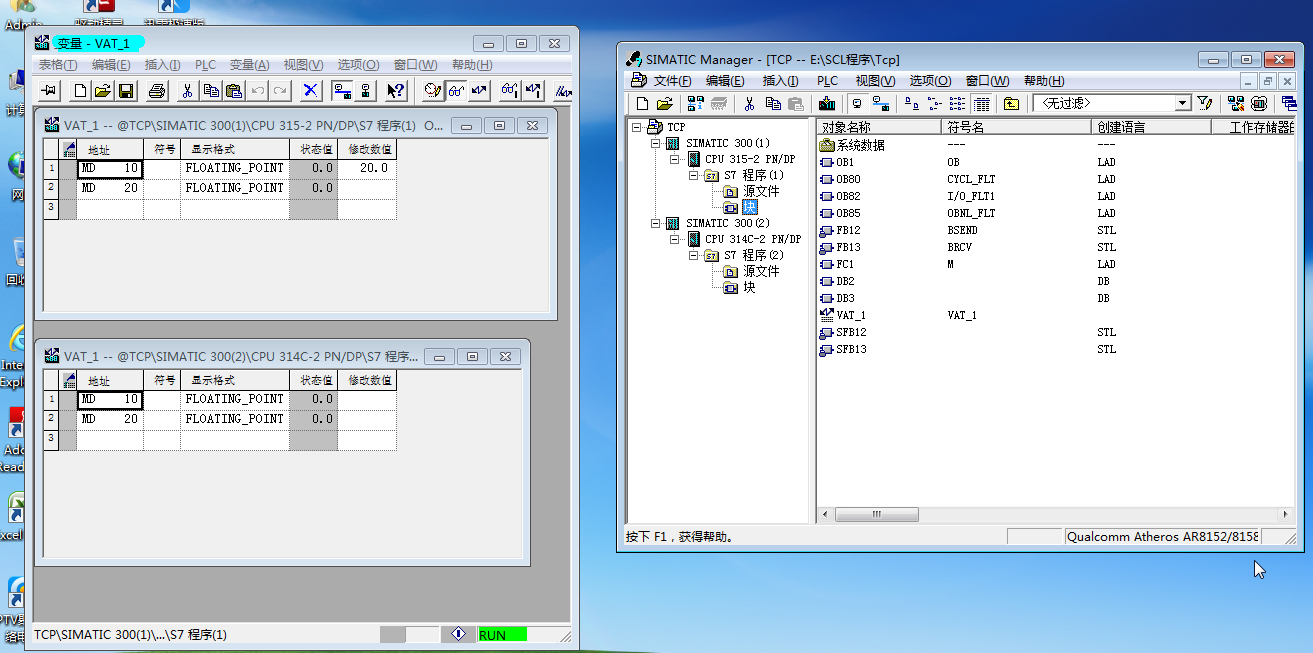Open 文件(F) menu in SIMATIC Manager
The image size is (1313, 653).
pyautogui.click(x=672, y=81)
